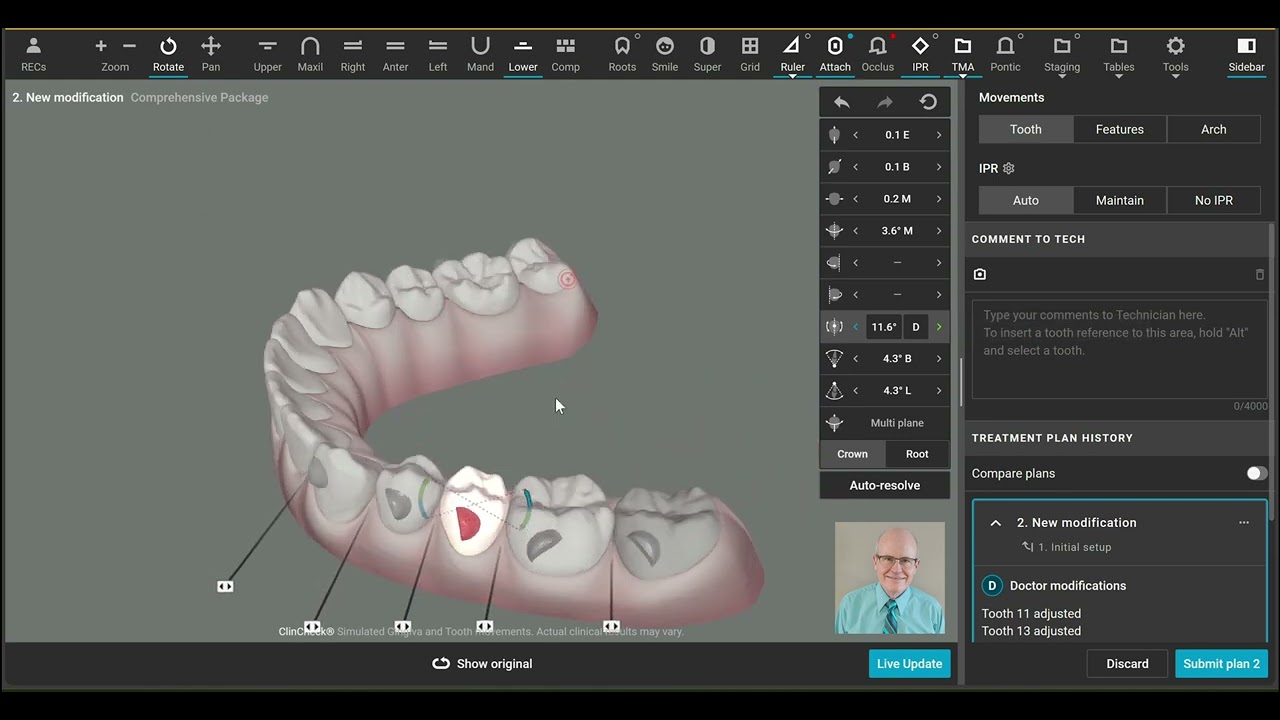Image resolution: width=1280 pixels, height=720 pixels.
Task: Click the D direction button
Action: click(x=916, y=327)
